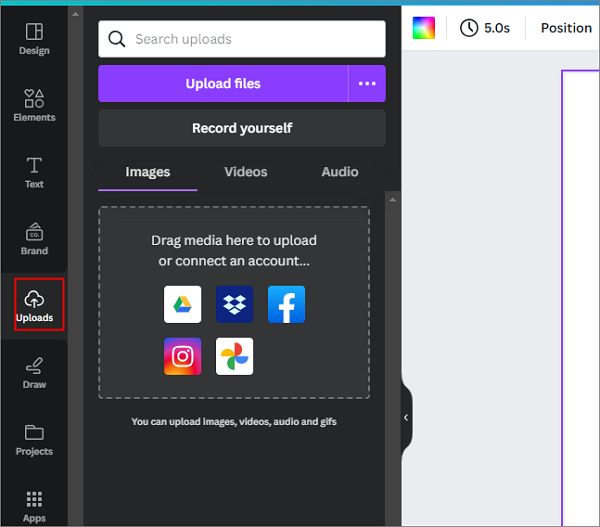600x527 pixels.
Task: Open the Projects sidebar panel
Action: pos(34,439)
